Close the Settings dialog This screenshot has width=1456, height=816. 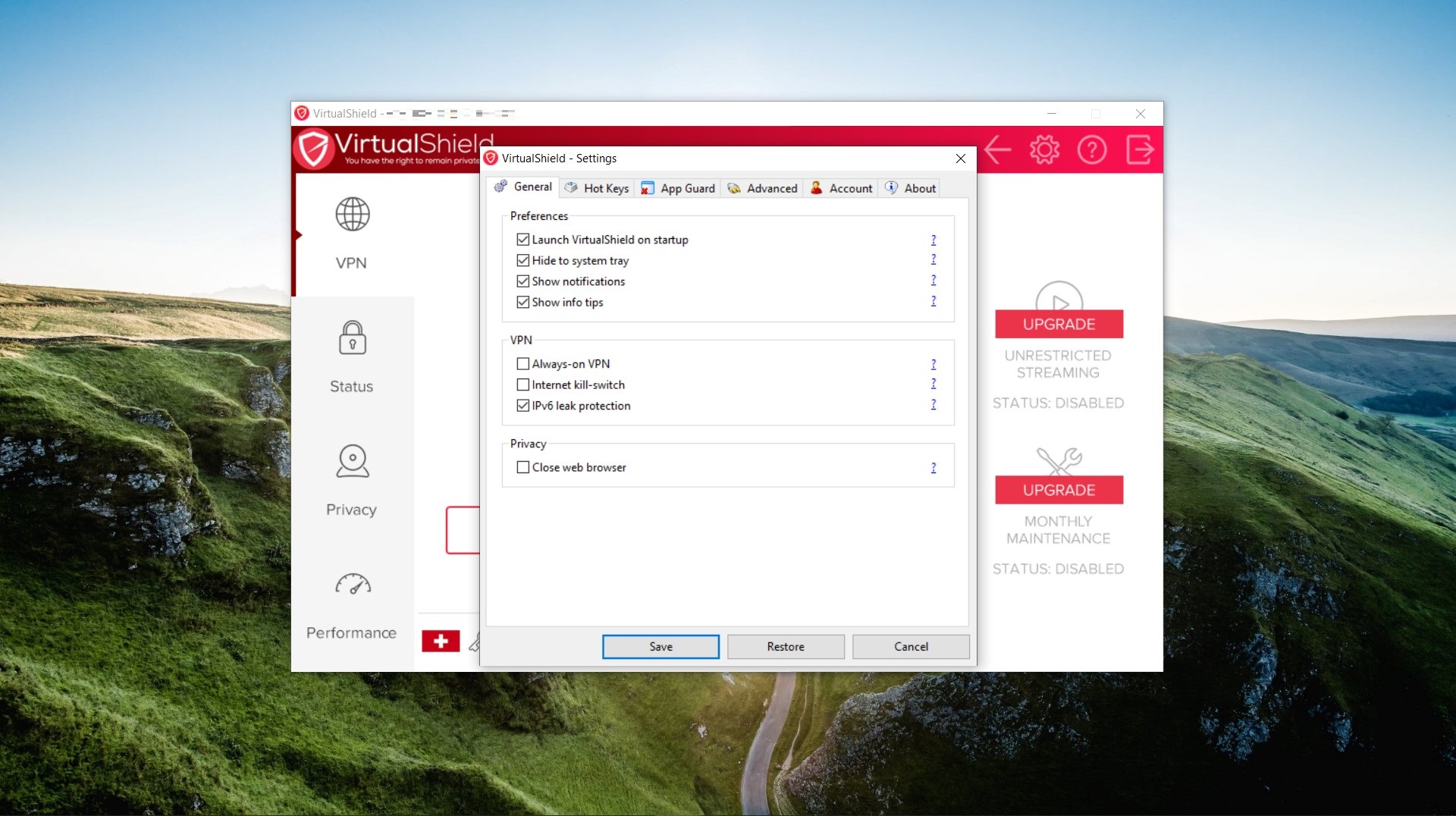click(x=961, y=158)
